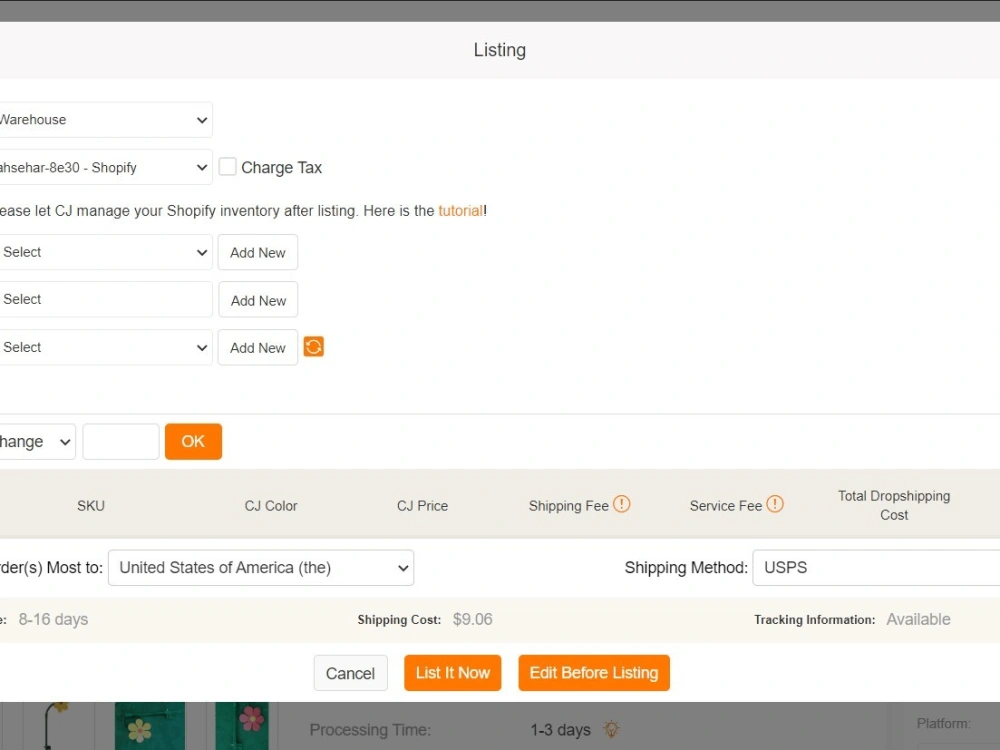Click the SKU column header
The image size is (1000, 750).
[x=91, y=506]
